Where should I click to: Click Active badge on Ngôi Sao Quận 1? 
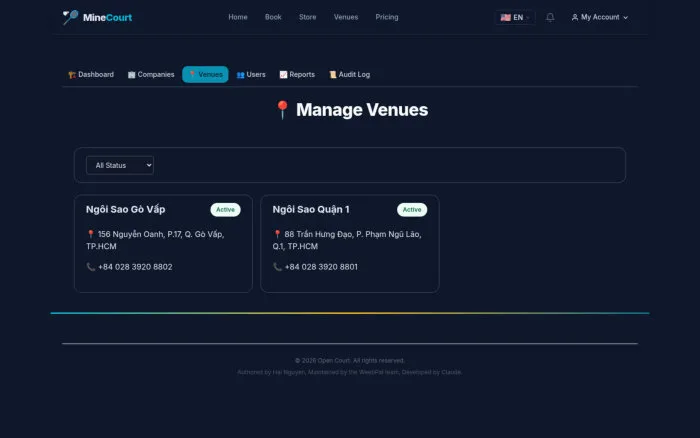coord(412,210)
